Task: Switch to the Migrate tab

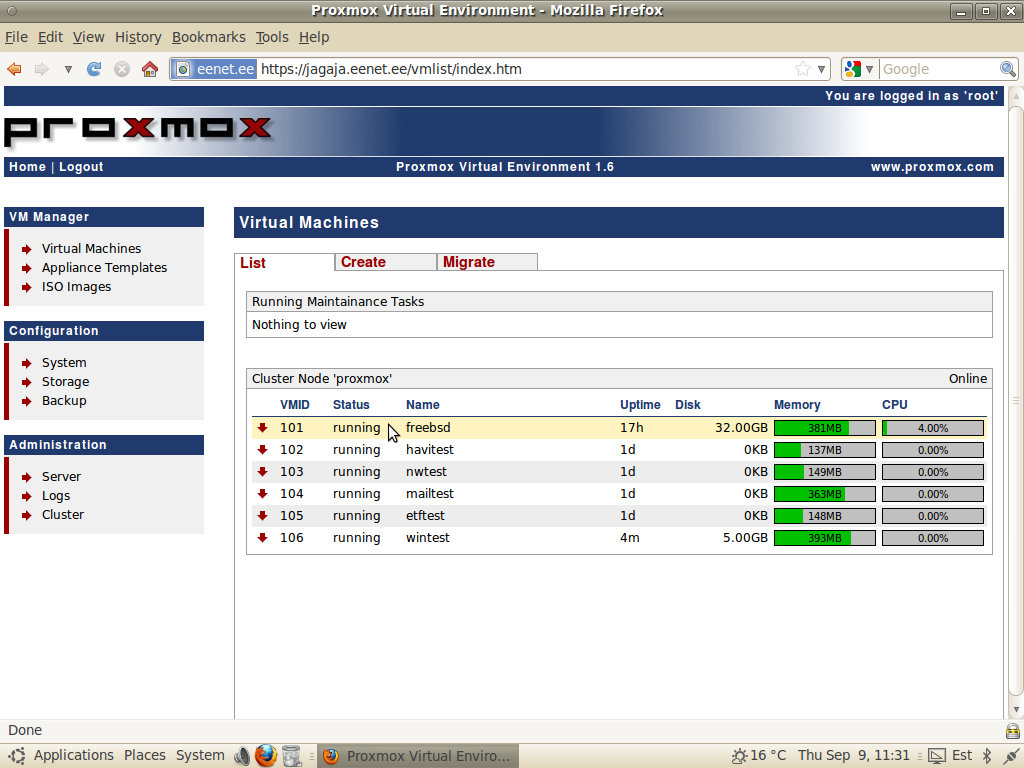Action: 487,262
